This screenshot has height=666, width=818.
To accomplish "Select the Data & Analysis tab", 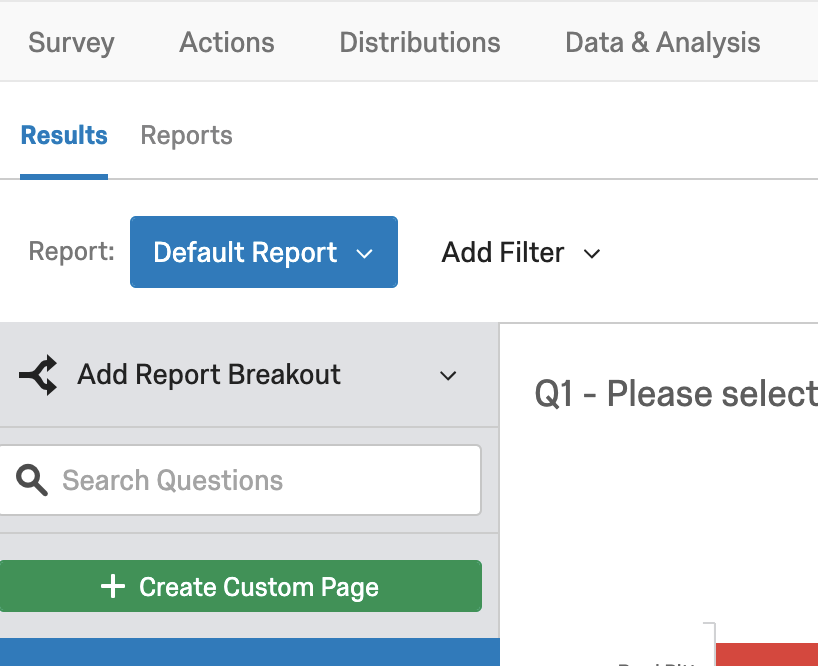I will click(x=662, y=43).
